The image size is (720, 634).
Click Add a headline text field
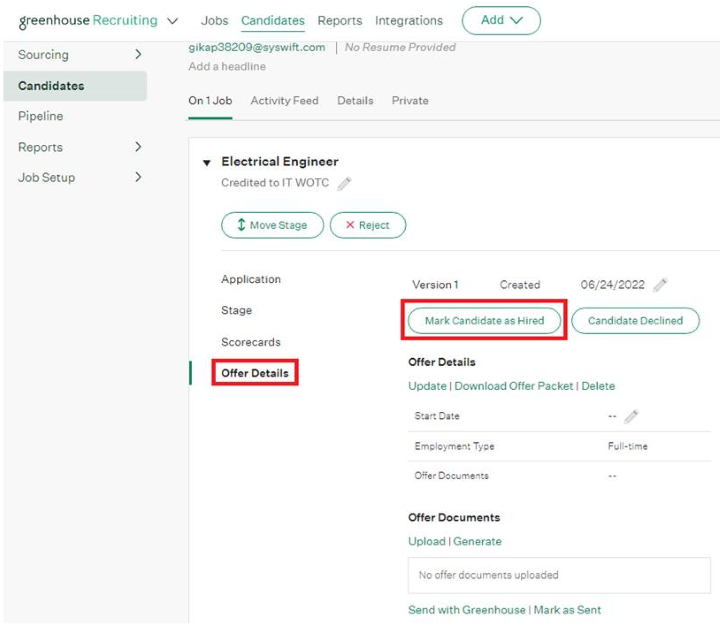227,67
